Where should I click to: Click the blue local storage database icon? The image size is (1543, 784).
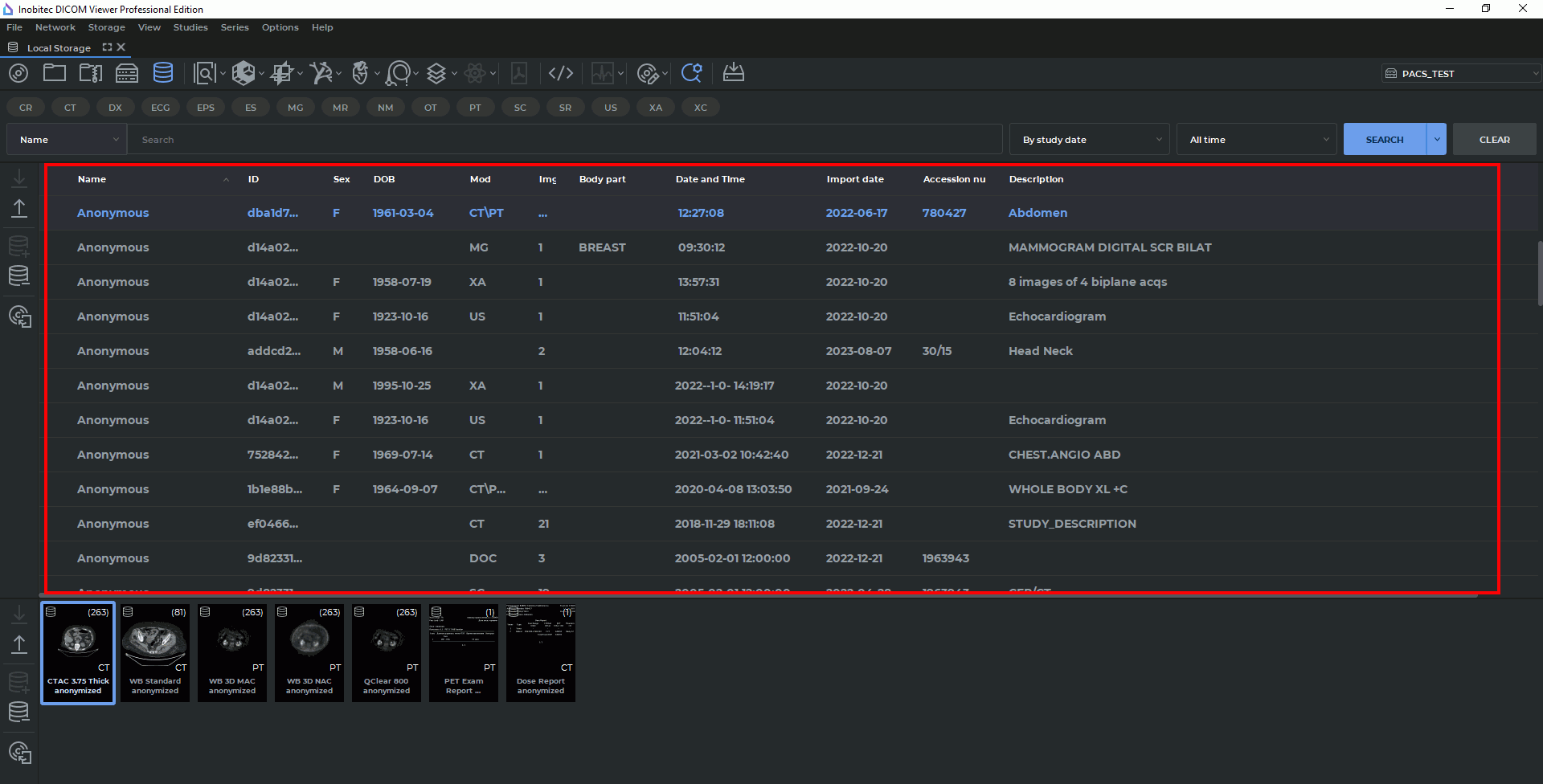(163, 73)
